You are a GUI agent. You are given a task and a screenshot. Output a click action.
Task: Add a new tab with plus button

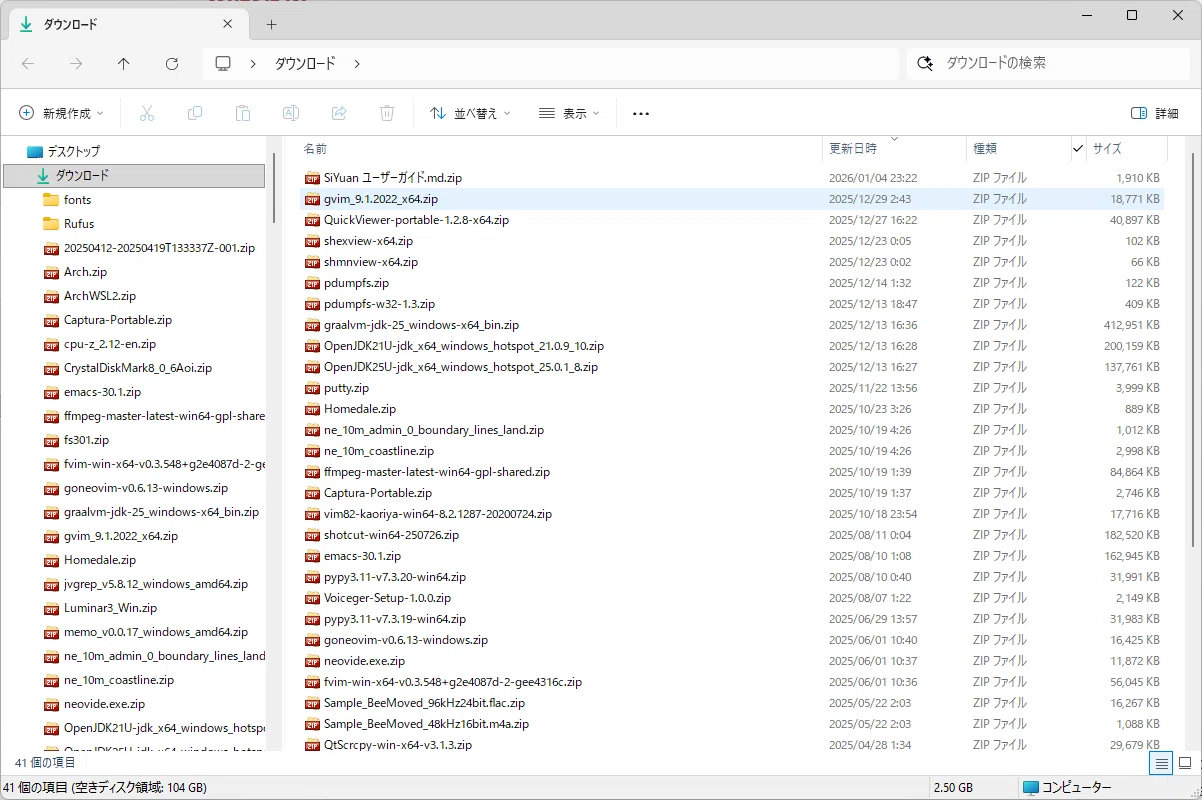[271, 24]
